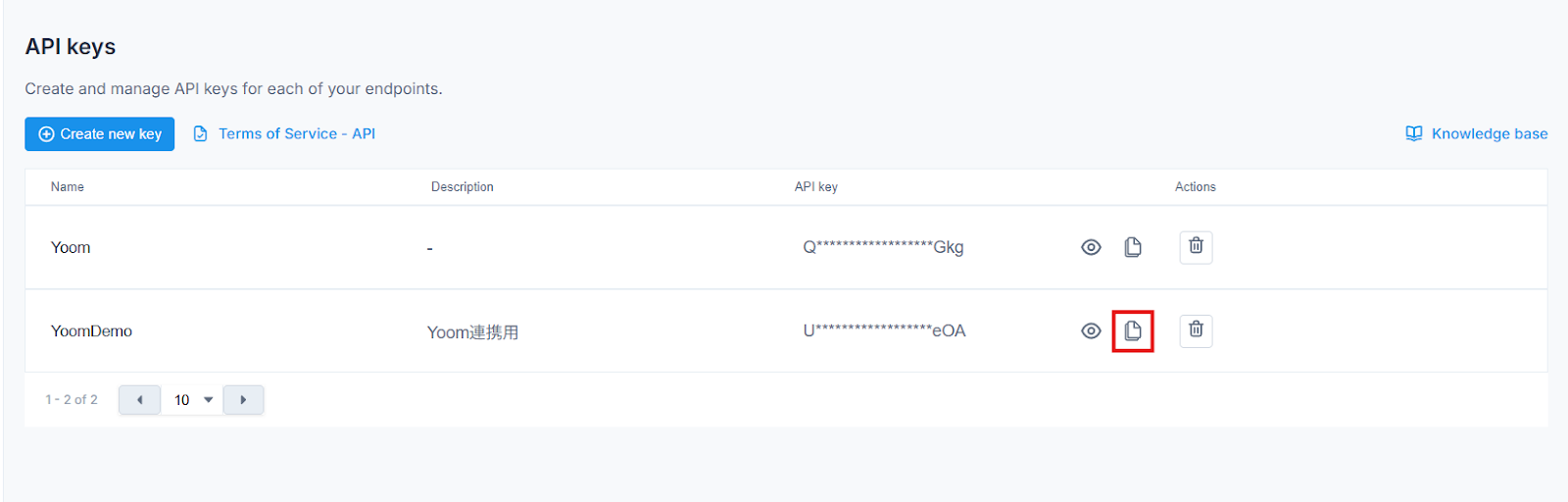Sort by the Name column header
The image size is (1568, 502).
pos(68,186)
